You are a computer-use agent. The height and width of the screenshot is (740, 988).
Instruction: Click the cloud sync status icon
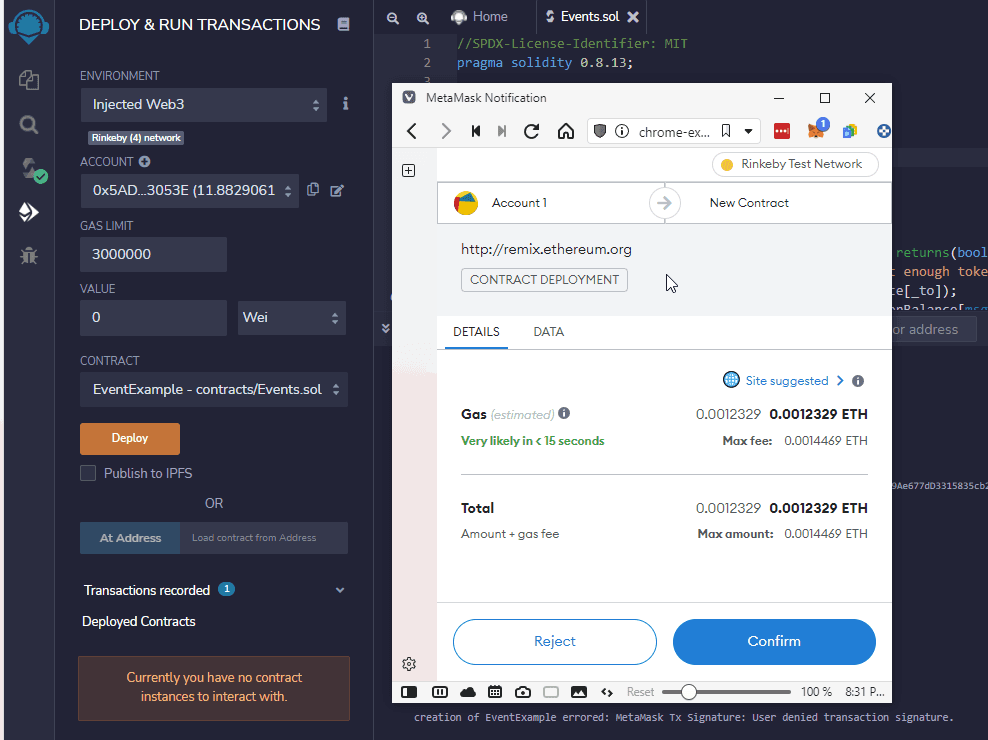tap(468, 692)
